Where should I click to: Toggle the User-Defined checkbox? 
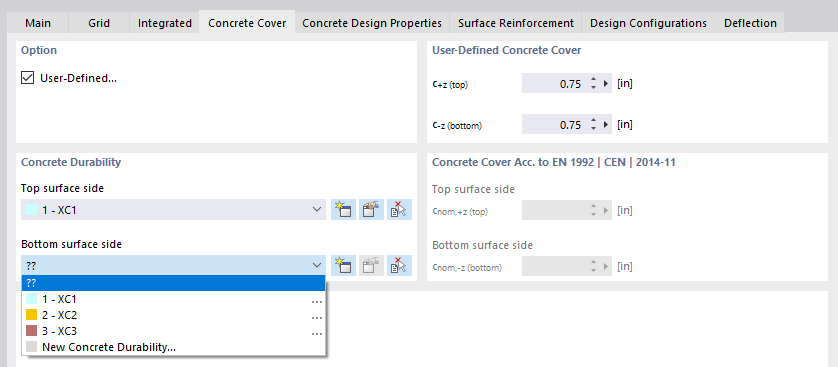[x=27, y=78]
